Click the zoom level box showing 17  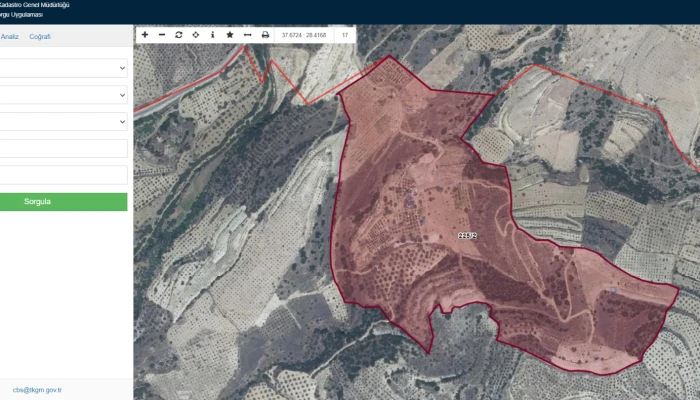(x=345, y=34)
